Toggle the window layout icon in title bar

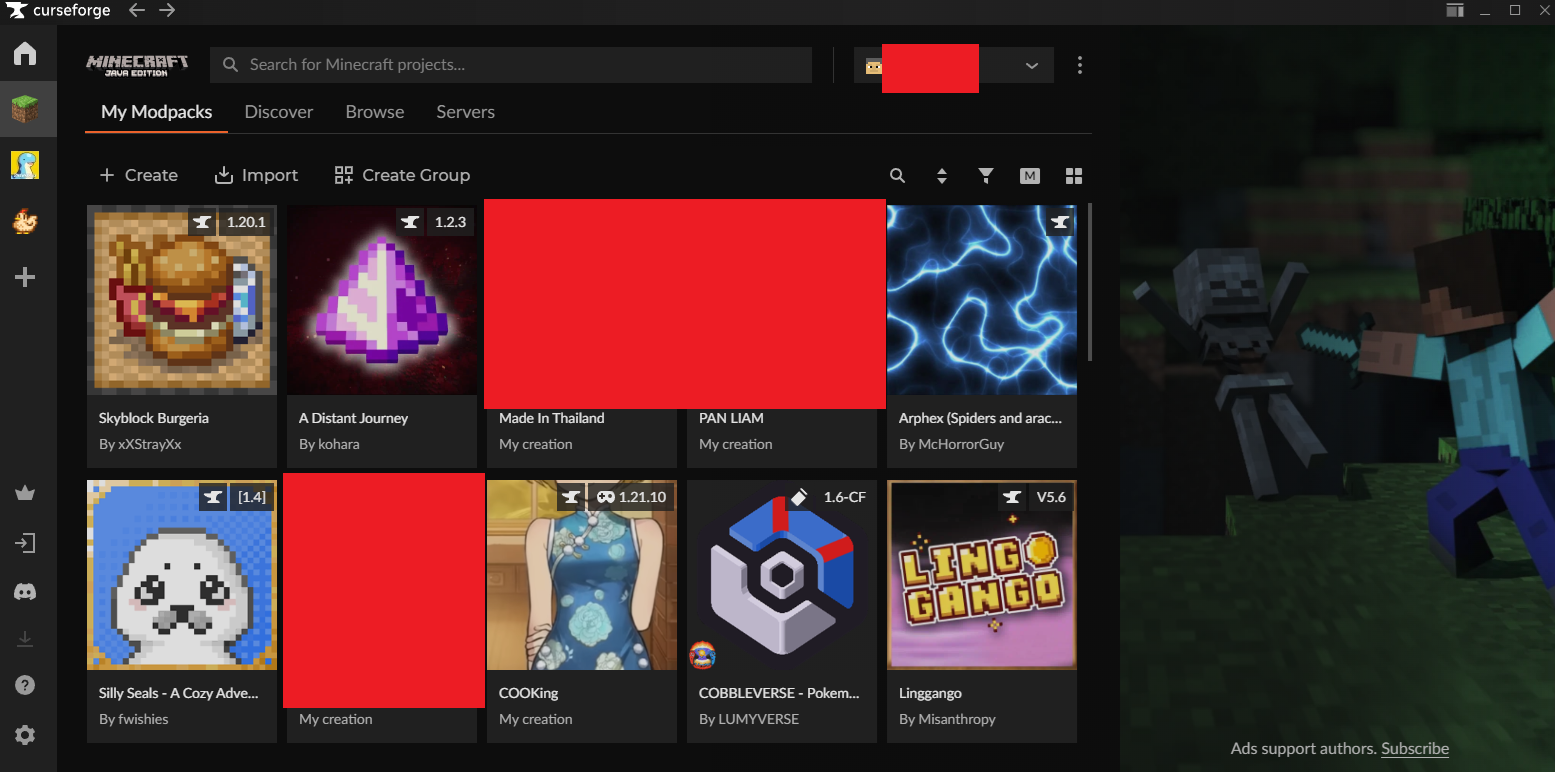click(1455, 10)
